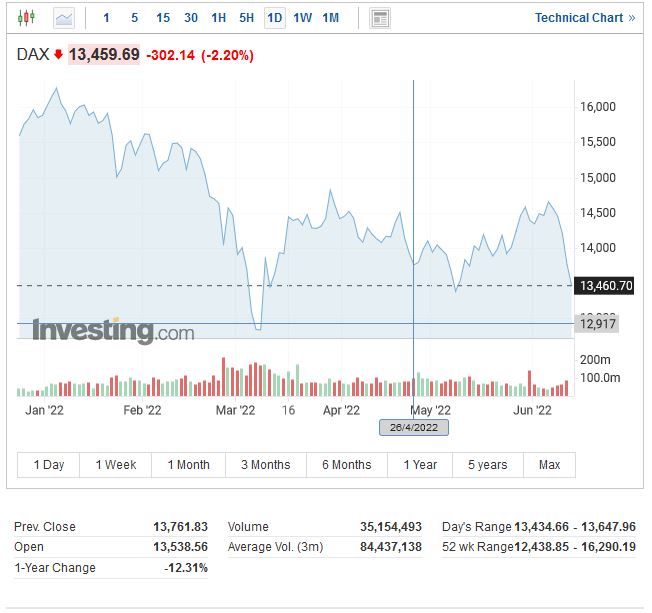Select the 1D interval
This screenshot has height=613, width=652.
[274, 18]
